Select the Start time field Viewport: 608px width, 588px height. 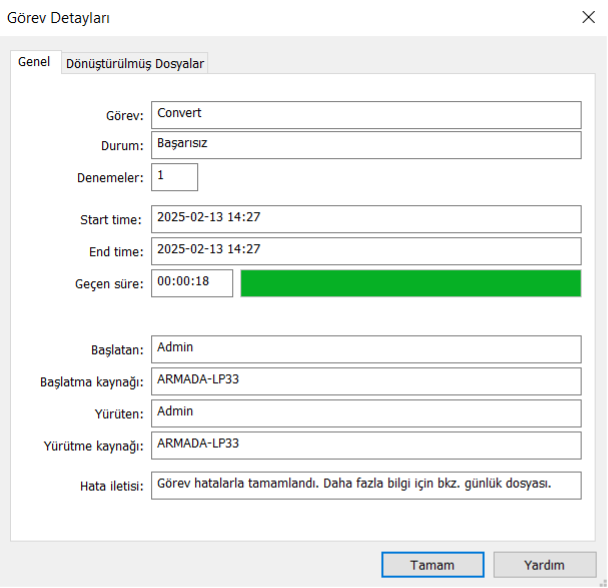[366, 219]
